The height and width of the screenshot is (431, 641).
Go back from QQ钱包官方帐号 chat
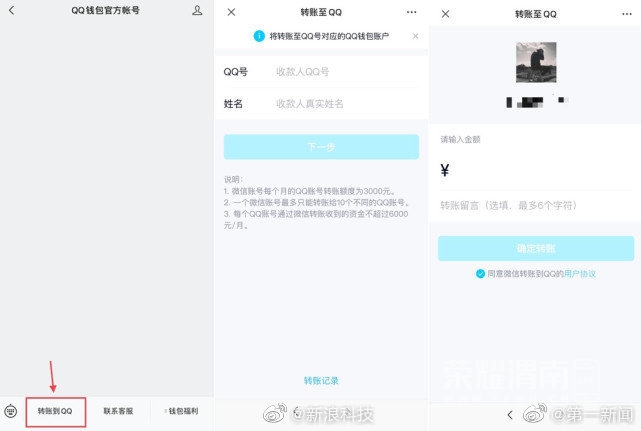11,11
